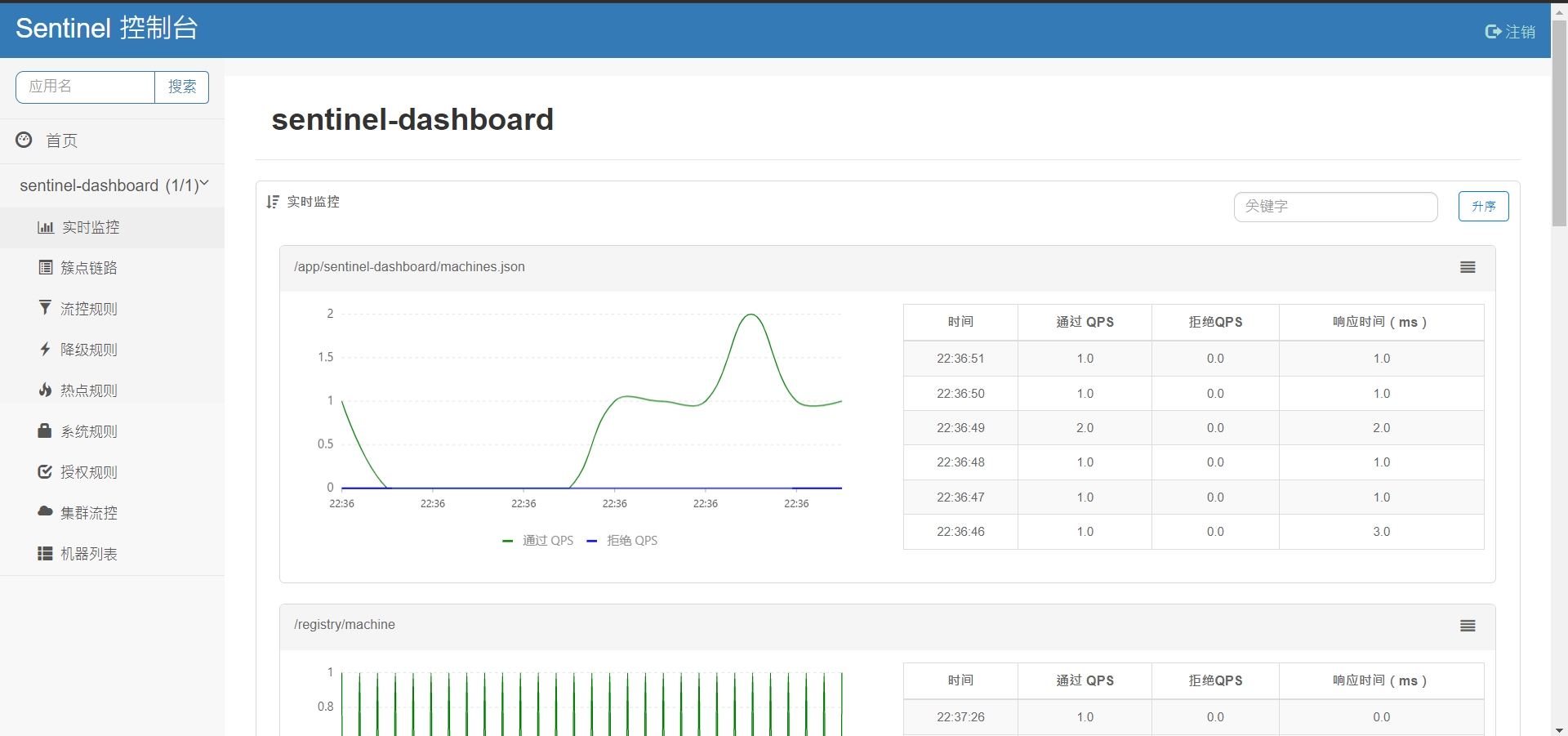This screenshot has height=736, width=1568.
Task: Click the bar chart icon for 实时监控
Action: click(46, 227)
